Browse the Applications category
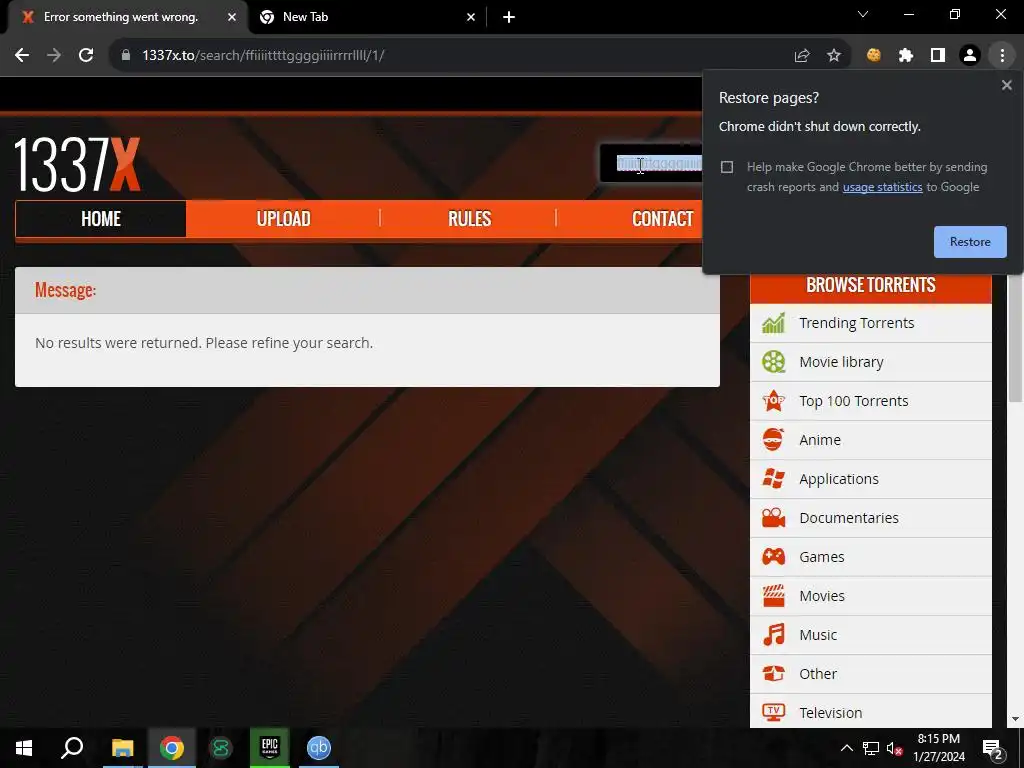Screen dimensions: 1024x768 click(839, 479)
